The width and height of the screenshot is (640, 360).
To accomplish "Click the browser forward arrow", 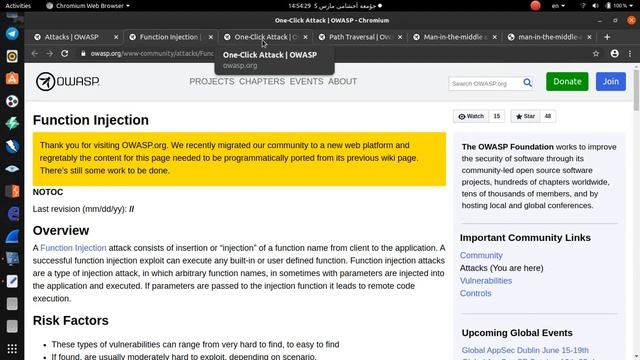I will [49, 53].
